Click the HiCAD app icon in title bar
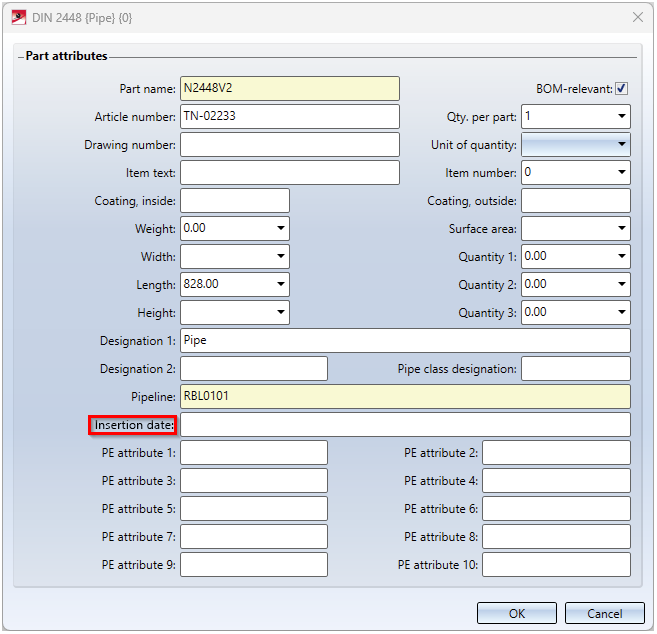Image resolution: width=657 pixels, height=634 pixels. pos(18,18)
